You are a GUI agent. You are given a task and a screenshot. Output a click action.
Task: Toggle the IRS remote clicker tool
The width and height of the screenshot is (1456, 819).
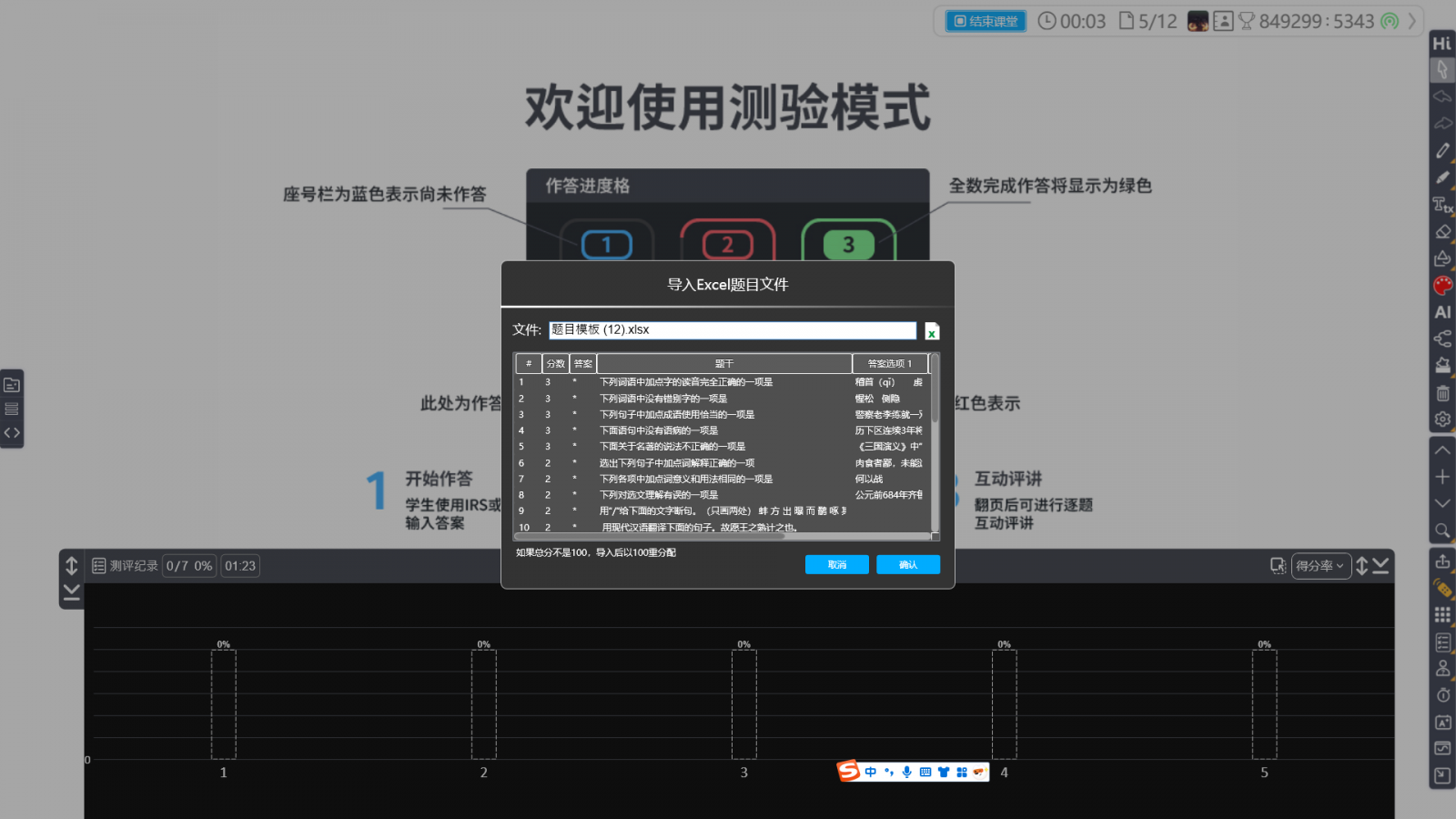coord(1442,588)
